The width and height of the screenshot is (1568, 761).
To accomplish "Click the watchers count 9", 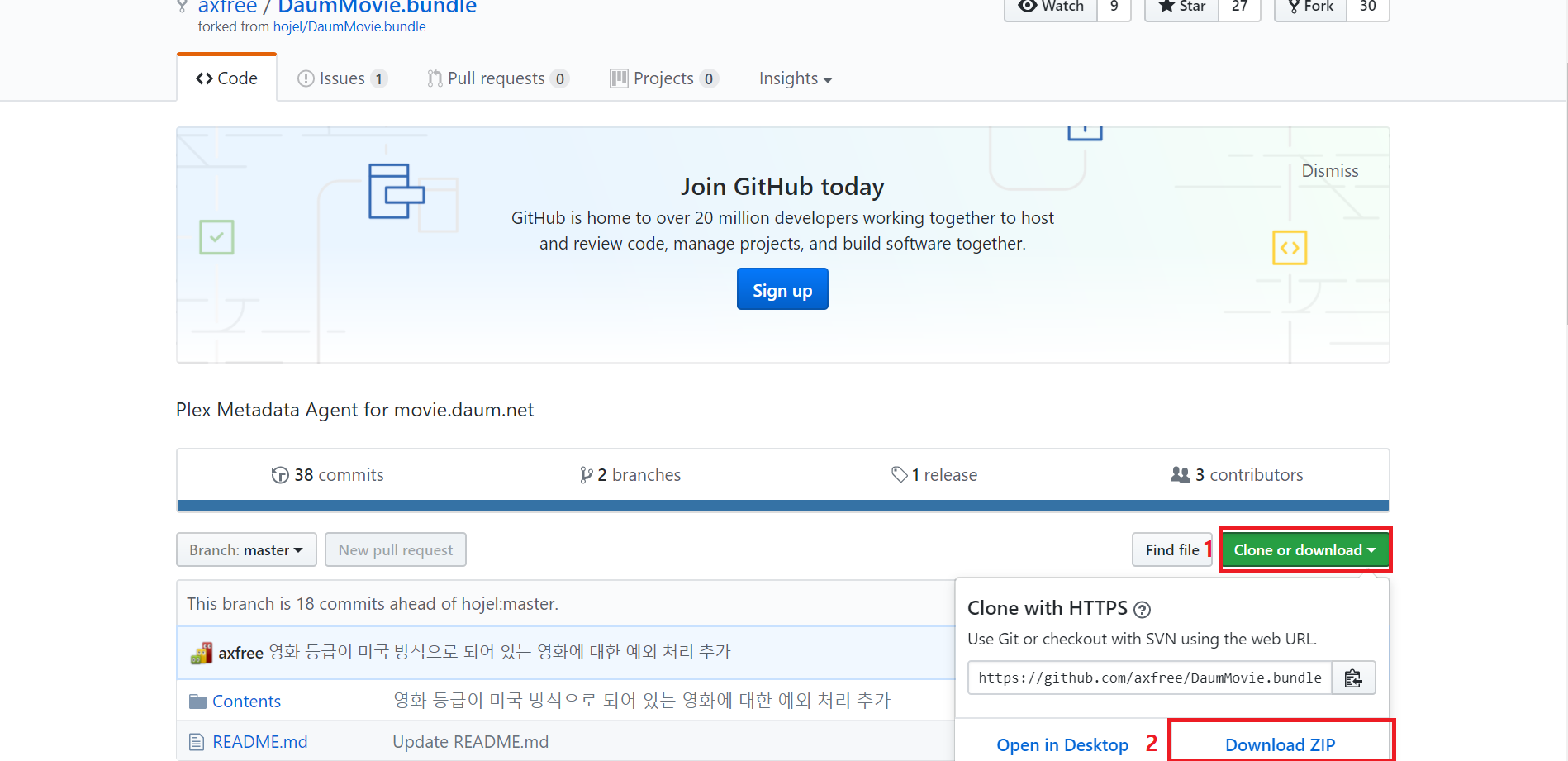I will tap(1114, 7).
